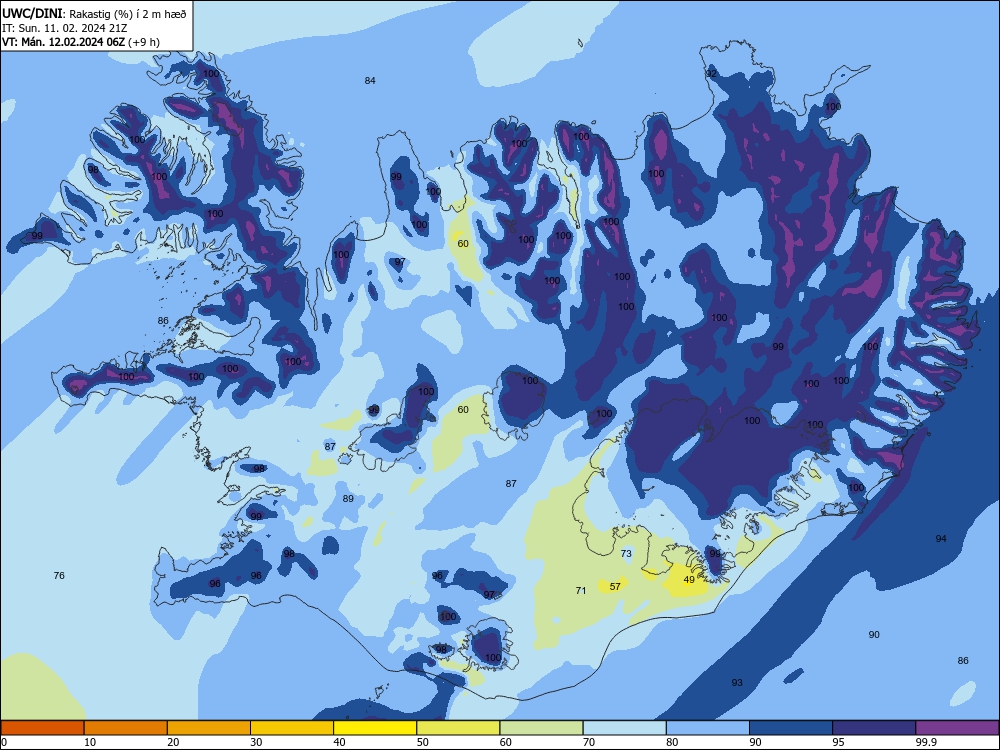Click the 0–10 dark orange legend swatch
Screen dimensions: 1000x750
[42, 728]
